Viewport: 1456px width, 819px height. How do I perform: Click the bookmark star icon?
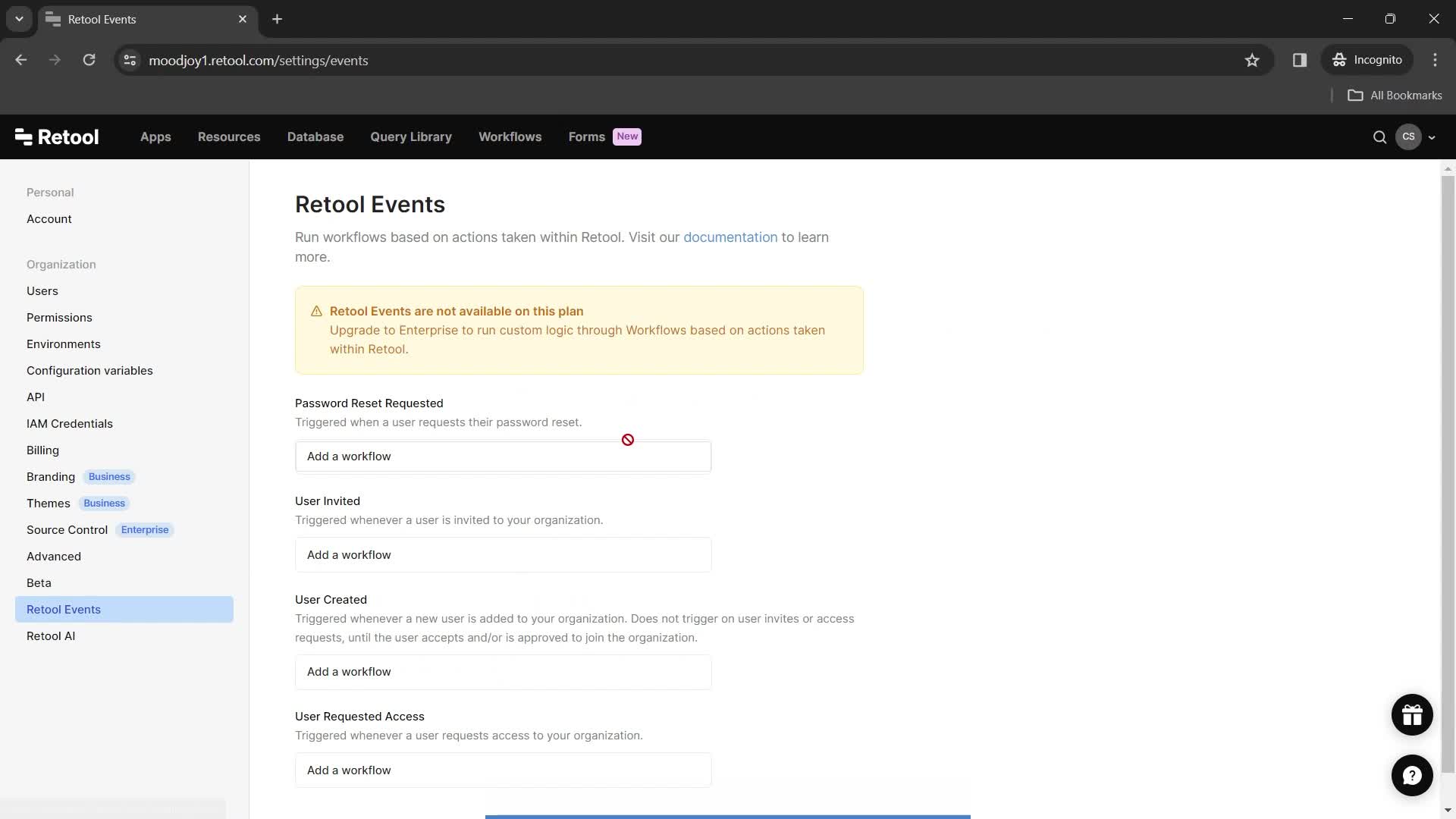(1253, 60)
